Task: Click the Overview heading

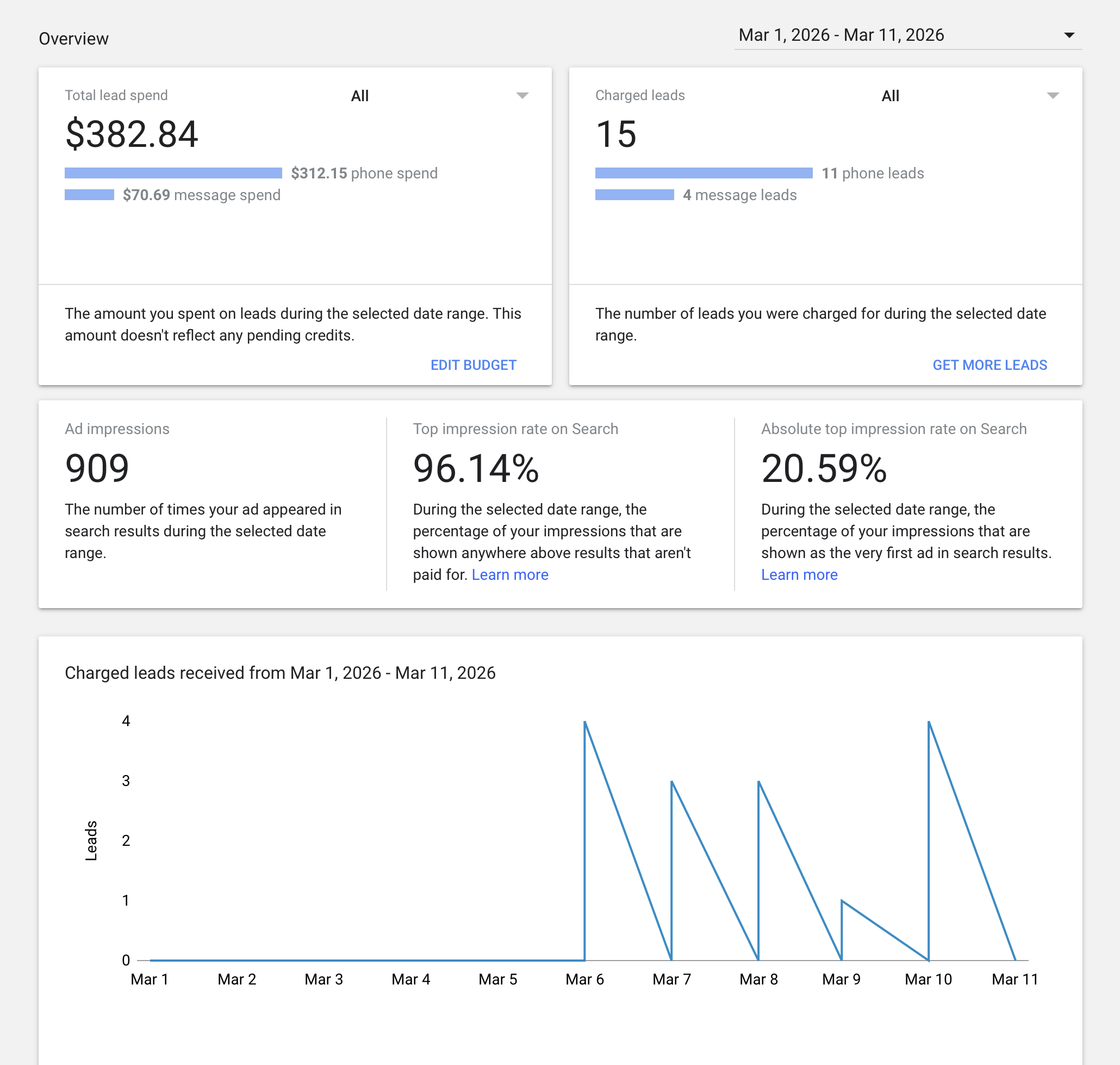Action: coord(73,39)
